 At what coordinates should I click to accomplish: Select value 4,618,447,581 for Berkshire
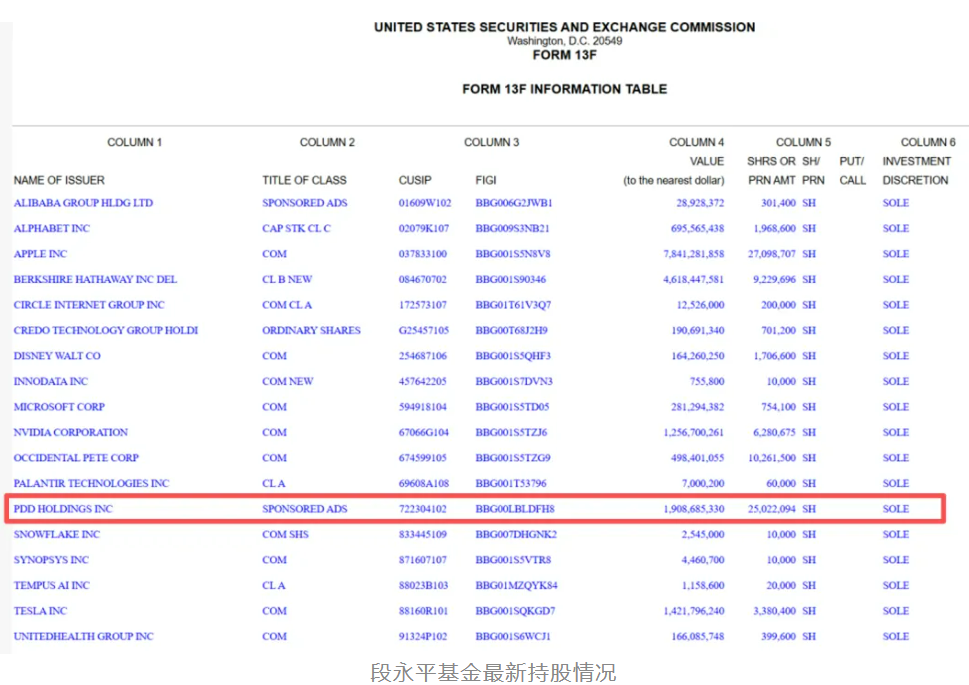click(693, 279)
